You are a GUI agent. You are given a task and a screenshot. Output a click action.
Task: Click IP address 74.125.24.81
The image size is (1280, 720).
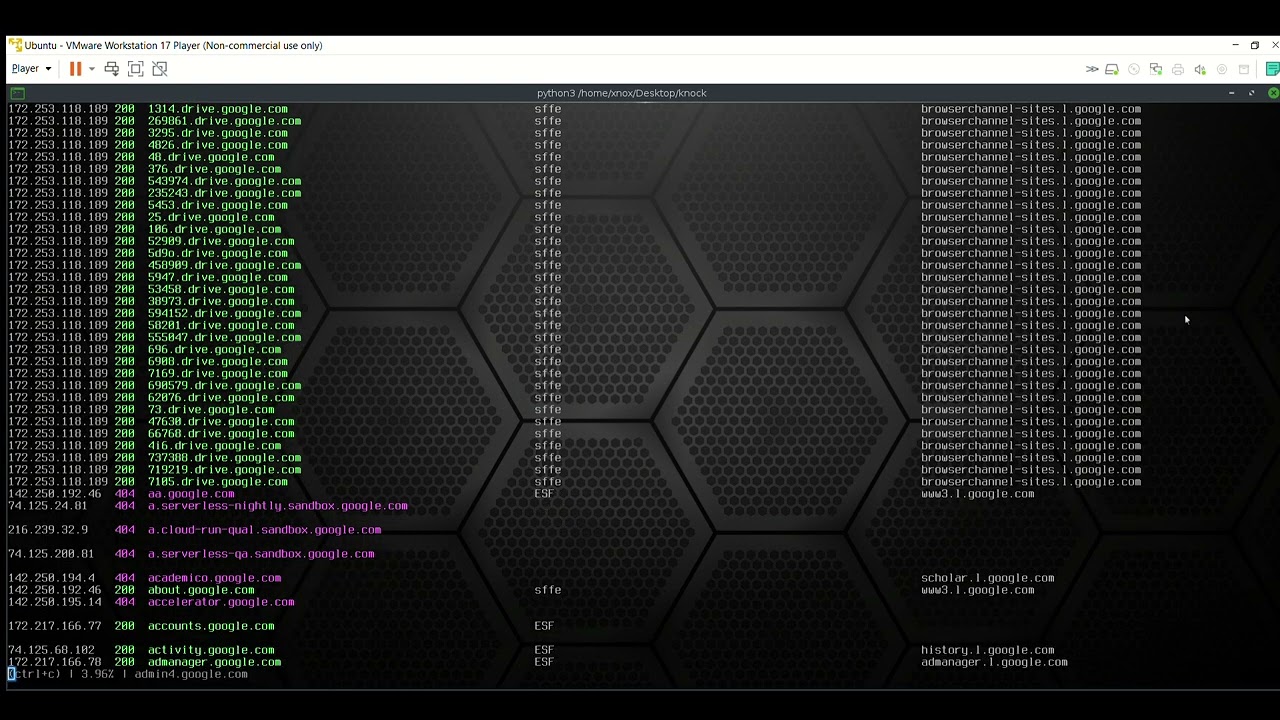coord(48,506)
